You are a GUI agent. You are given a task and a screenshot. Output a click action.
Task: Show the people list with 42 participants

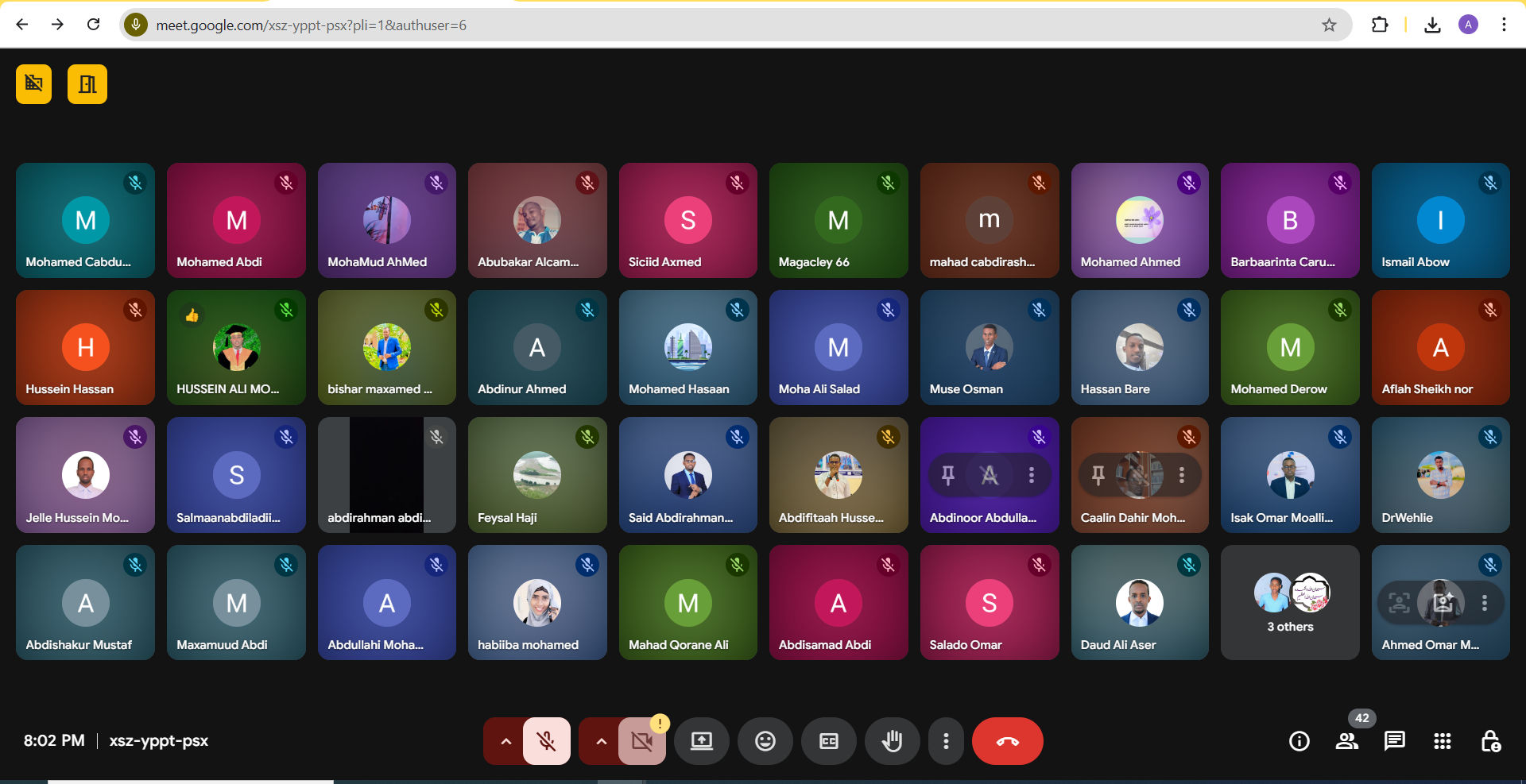(1346, 741)
